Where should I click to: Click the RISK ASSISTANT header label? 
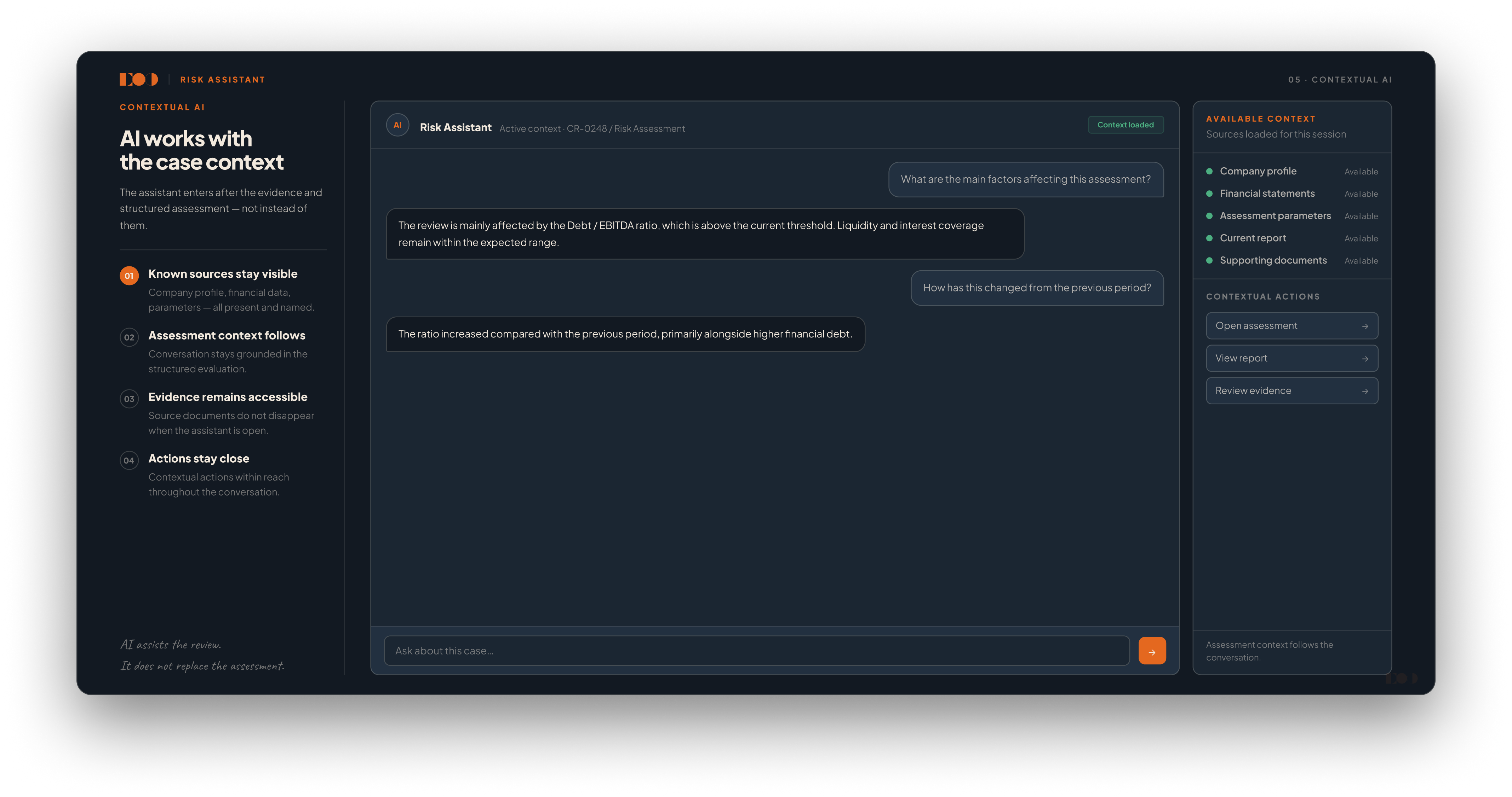point(223,80)
